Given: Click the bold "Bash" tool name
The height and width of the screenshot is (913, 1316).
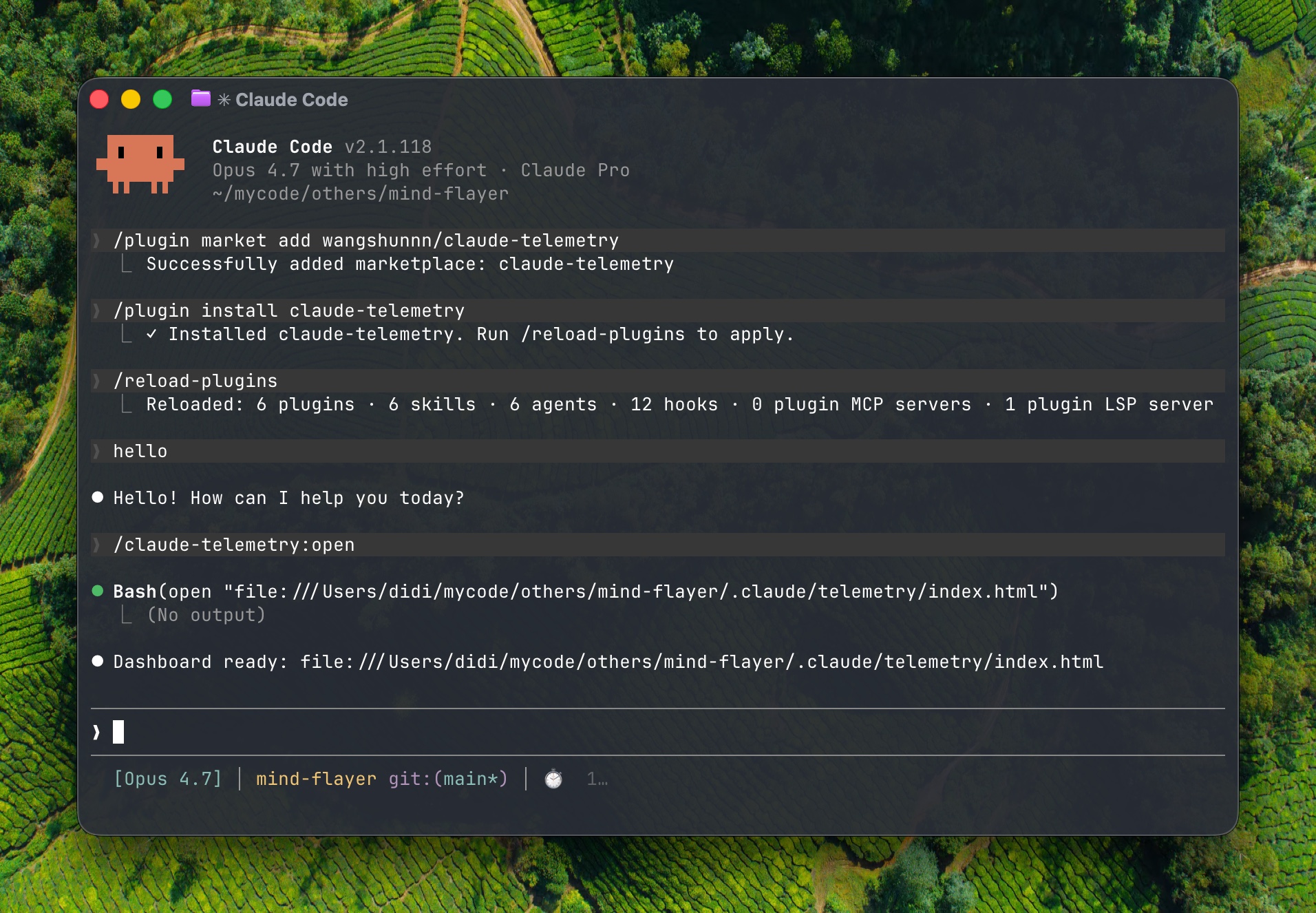Looking at the screenshot, I should coord(135,591).
